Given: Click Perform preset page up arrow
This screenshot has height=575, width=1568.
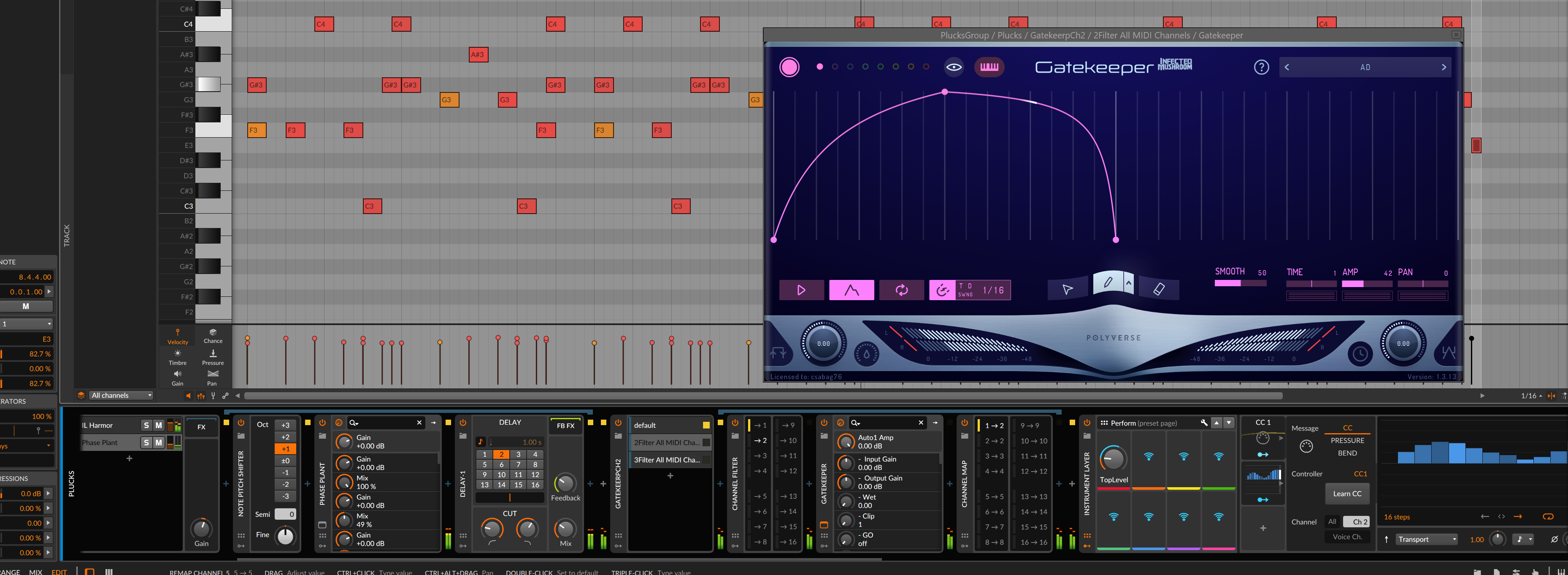Looking at the screenshot, I should [x=1217, y=423].
